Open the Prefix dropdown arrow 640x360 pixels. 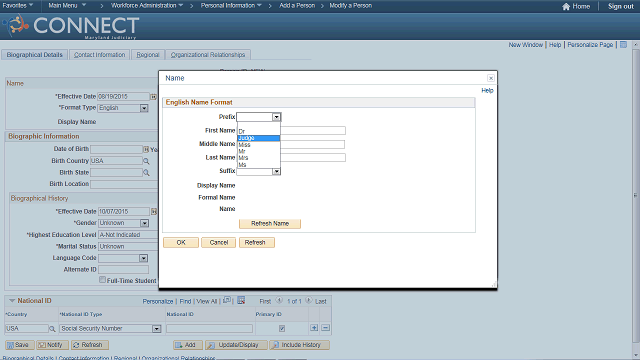(276, 117)
